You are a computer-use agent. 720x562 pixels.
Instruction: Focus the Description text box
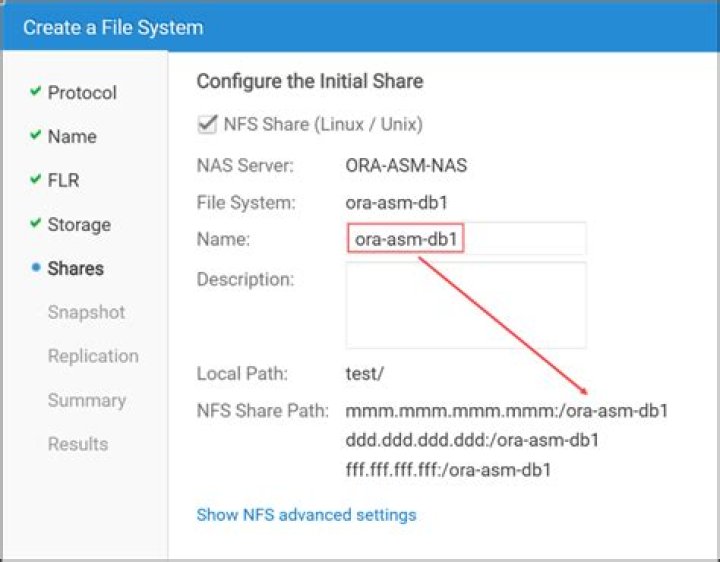click(x=466, y=305)
